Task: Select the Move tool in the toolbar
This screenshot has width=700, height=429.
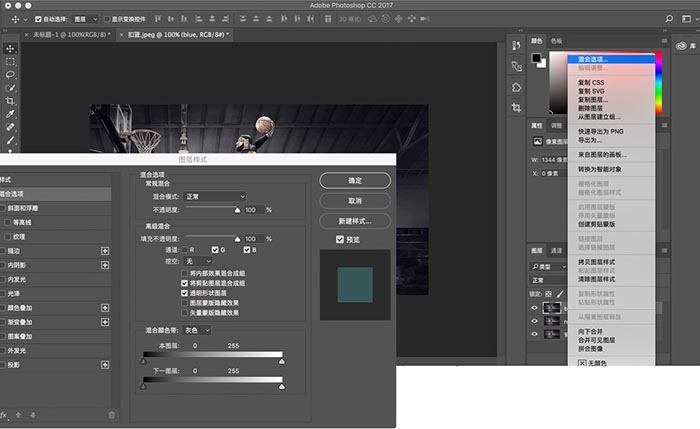Action: pos(10,48)
